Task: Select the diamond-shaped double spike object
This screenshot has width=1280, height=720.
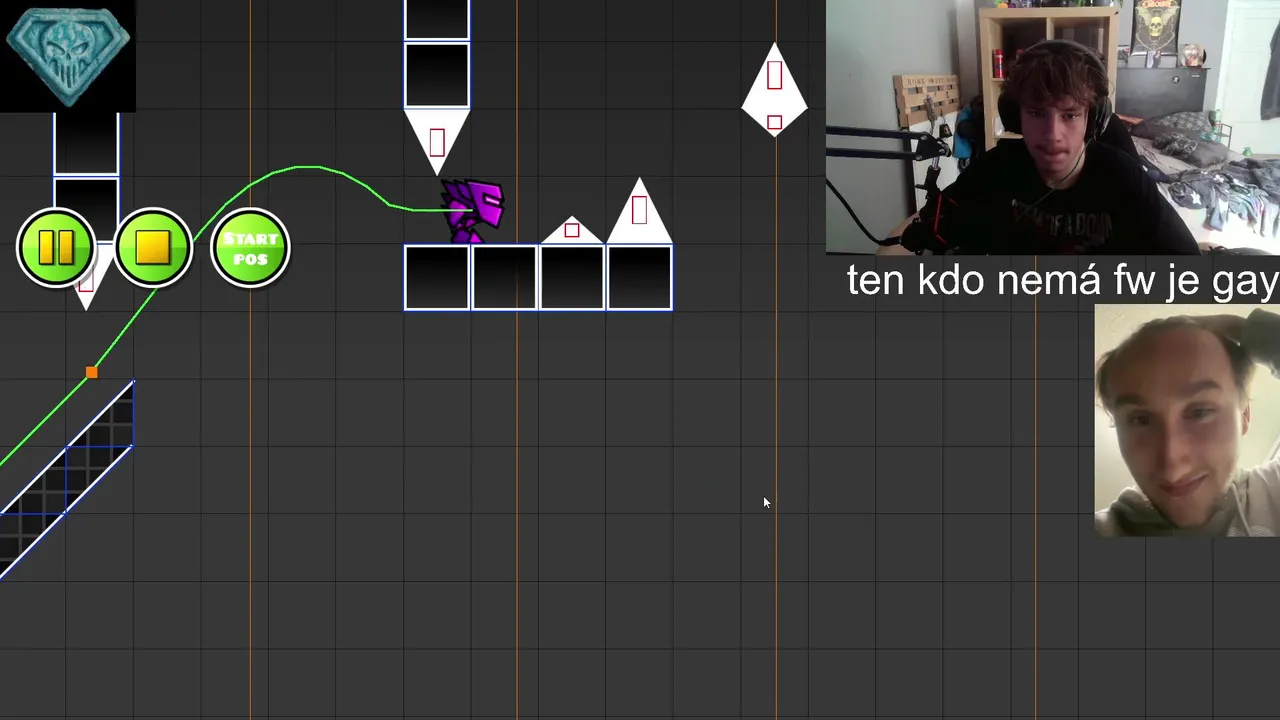Action: pyautogui.click(x=774, y=91)
